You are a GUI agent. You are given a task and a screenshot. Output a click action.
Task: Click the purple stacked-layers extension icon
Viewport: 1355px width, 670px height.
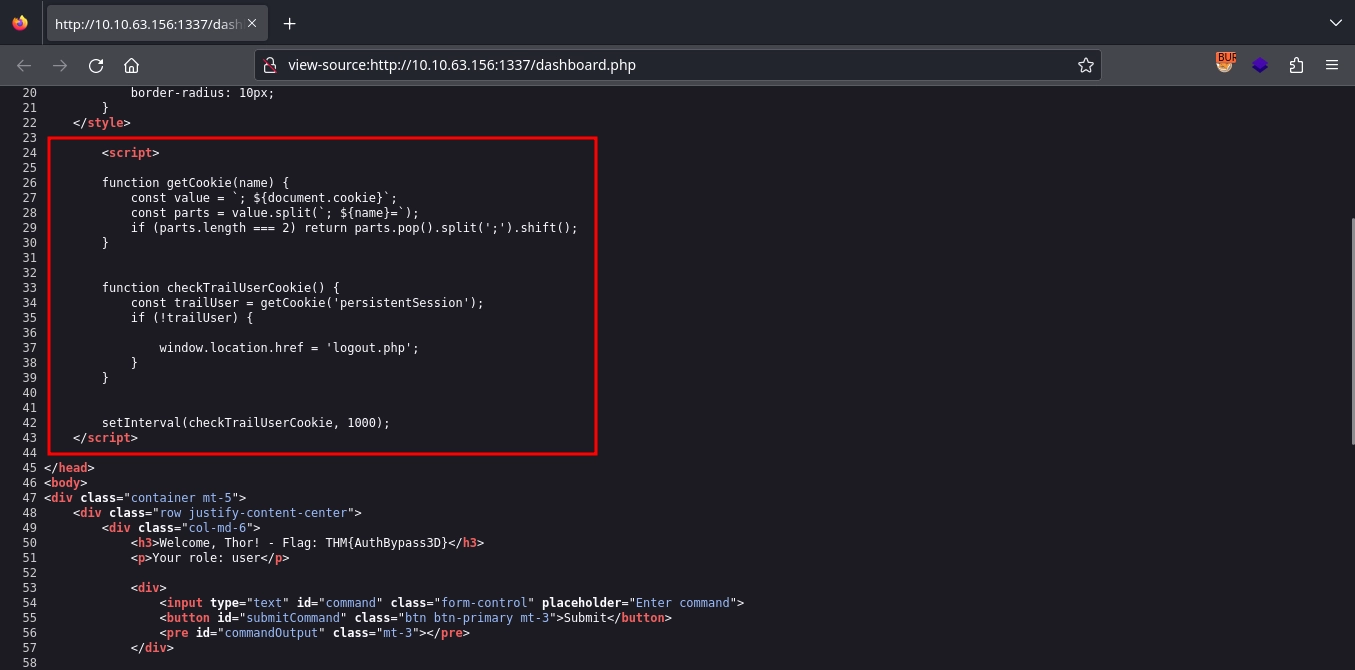pos(1260,66)
